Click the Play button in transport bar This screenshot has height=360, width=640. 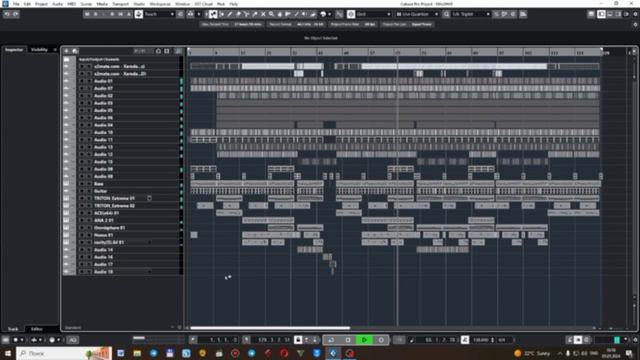point(364,340)
